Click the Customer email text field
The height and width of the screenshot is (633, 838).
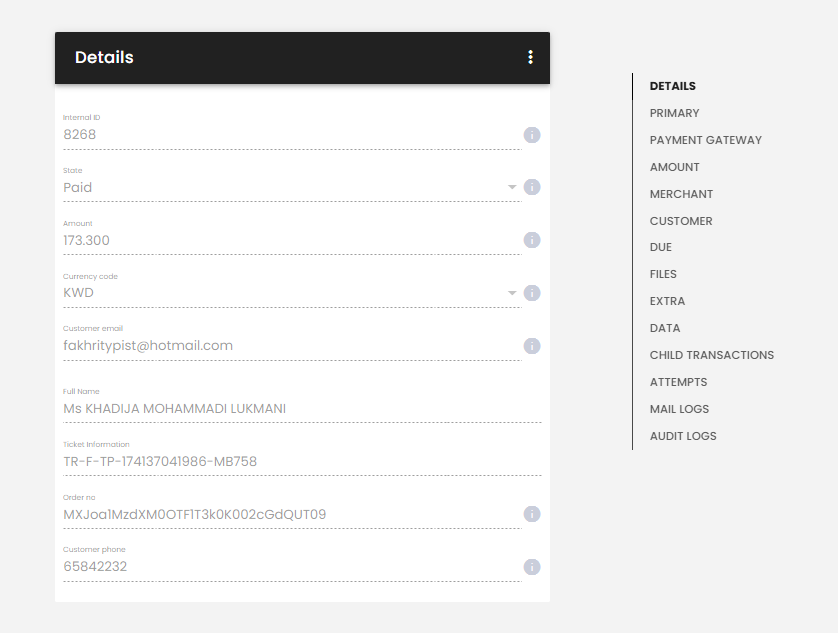[292, 346]
